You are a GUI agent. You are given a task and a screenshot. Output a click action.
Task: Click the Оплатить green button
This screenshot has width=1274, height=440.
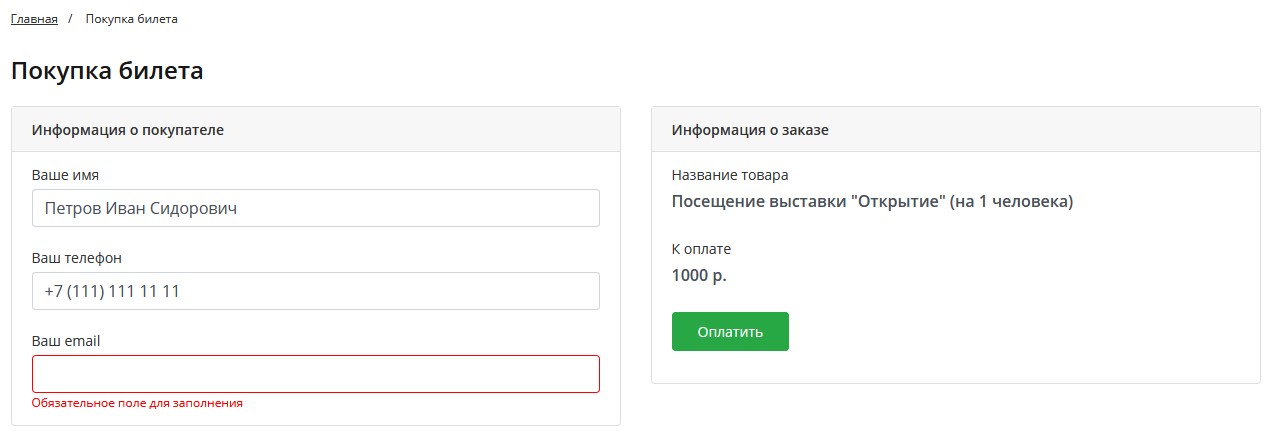(x=730, y=332)
